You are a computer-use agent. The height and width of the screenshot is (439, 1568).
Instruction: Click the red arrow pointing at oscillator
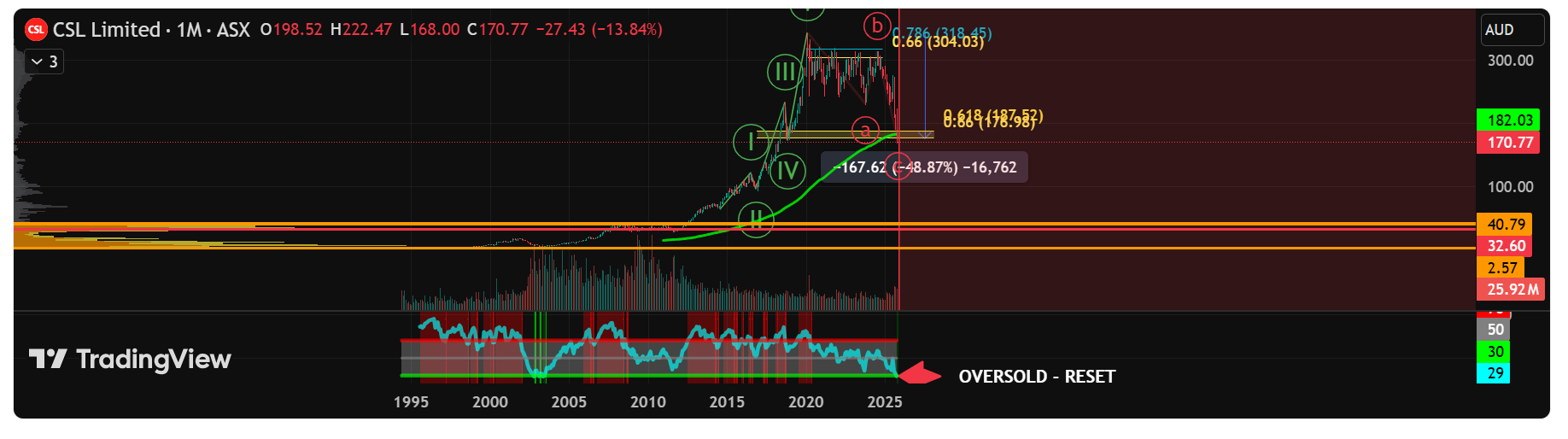tap(919, 375)
